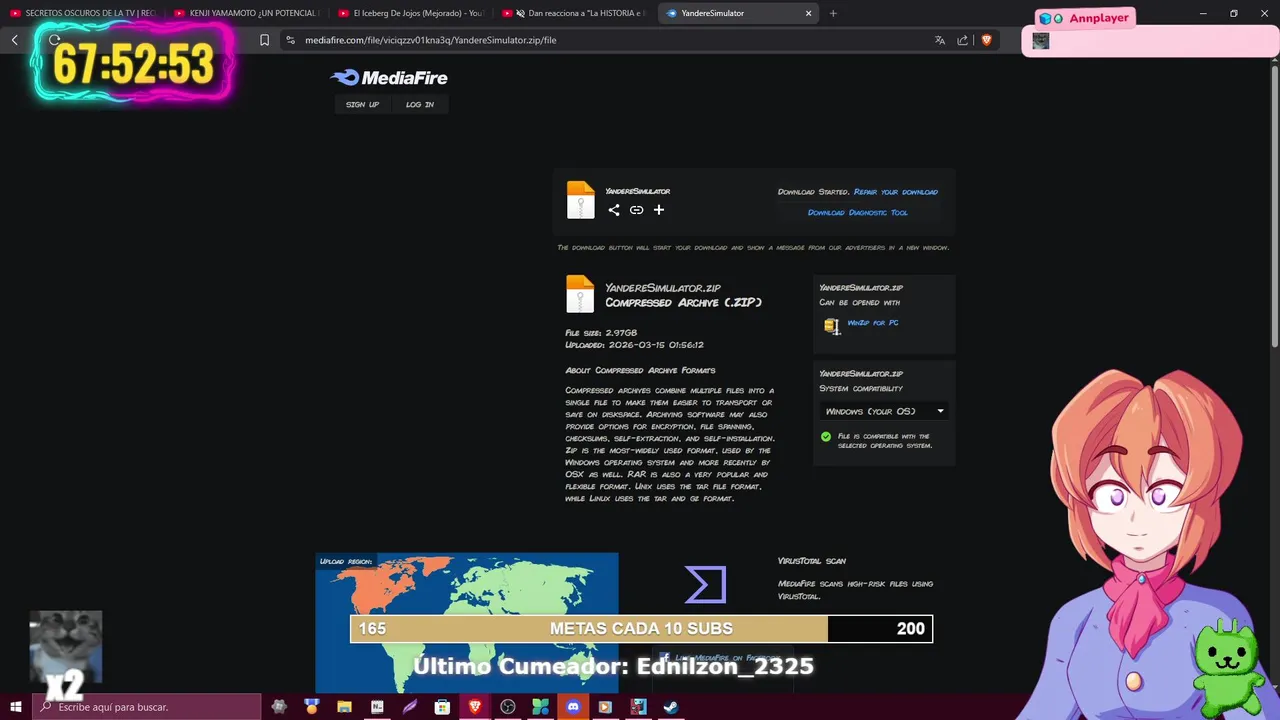Screen dimensions: 1280x720
Task: Click SIGN UP on MediaFire
Action: 362,104
